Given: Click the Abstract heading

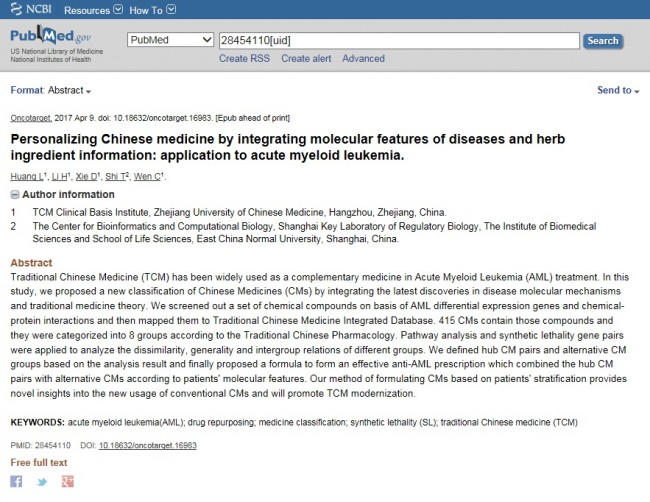Looking at the screenshot, I should [x=31, y=262].
